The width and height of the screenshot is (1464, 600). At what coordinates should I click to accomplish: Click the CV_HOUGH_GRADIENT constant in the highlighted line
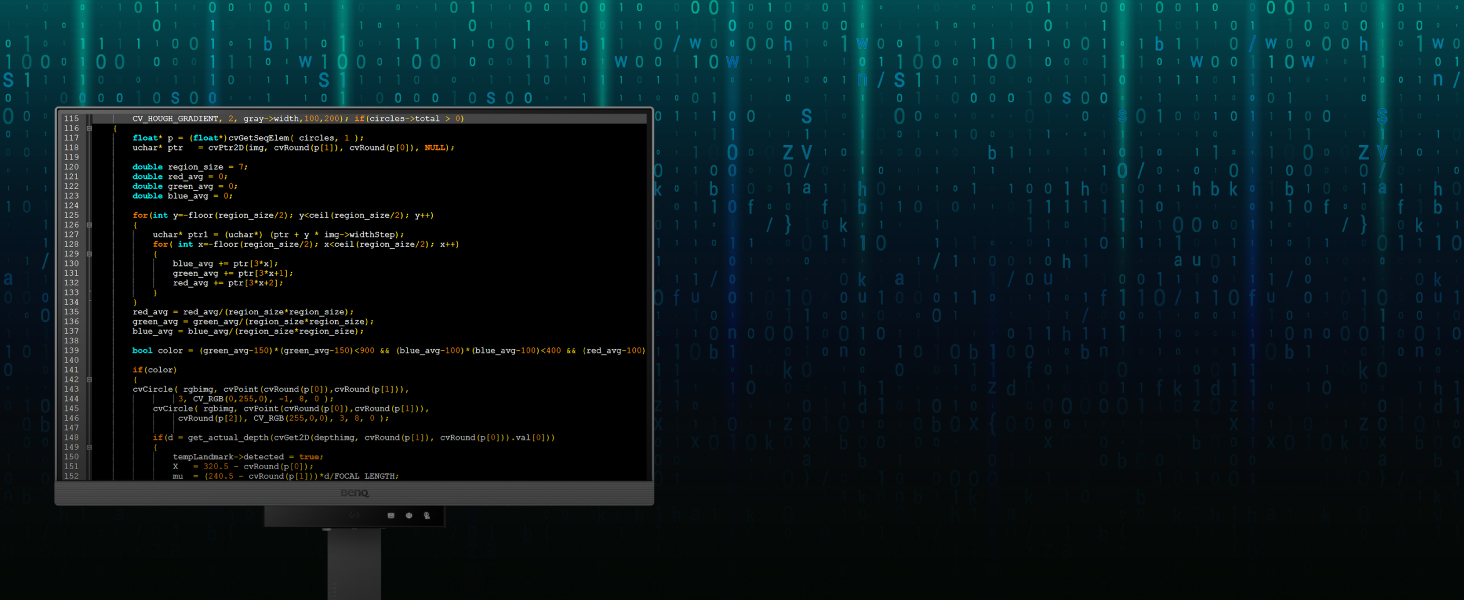point(175,118)
